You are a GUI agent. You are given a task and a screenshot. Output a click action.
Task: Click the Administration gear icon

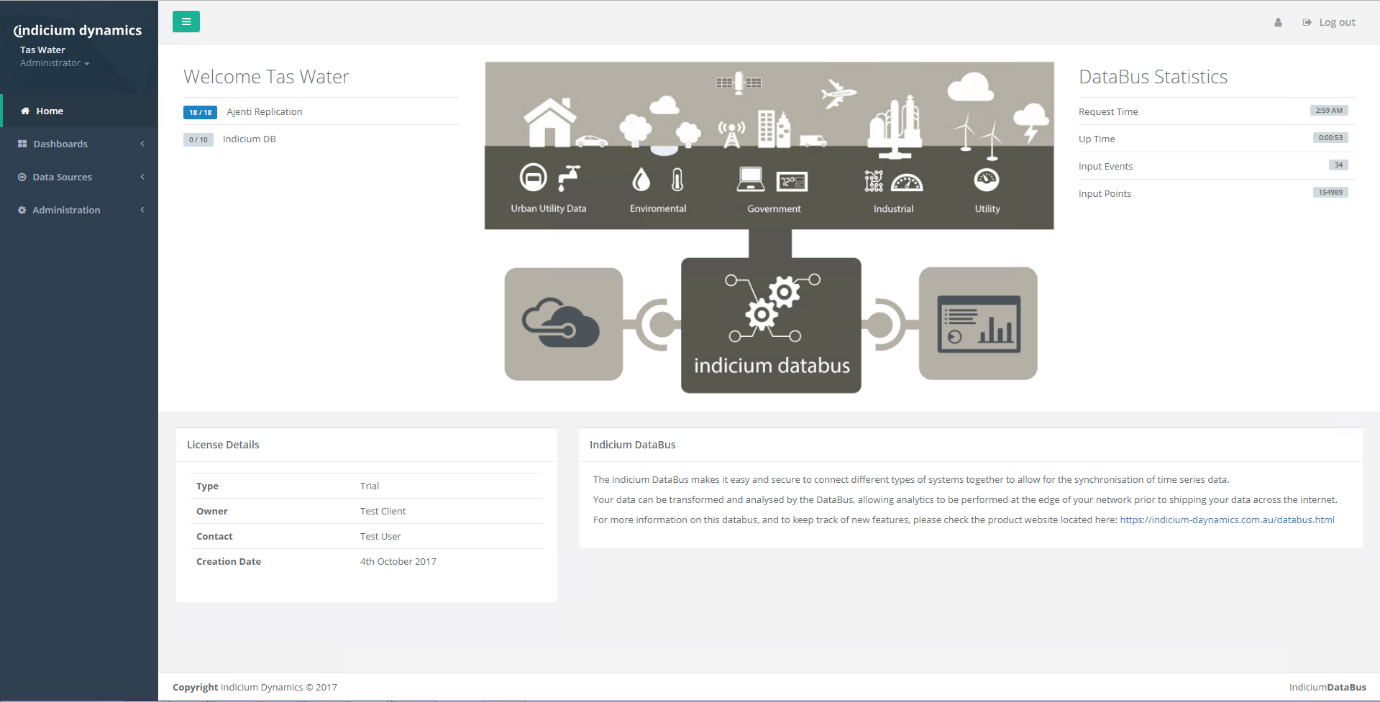[x=23, y=210]
